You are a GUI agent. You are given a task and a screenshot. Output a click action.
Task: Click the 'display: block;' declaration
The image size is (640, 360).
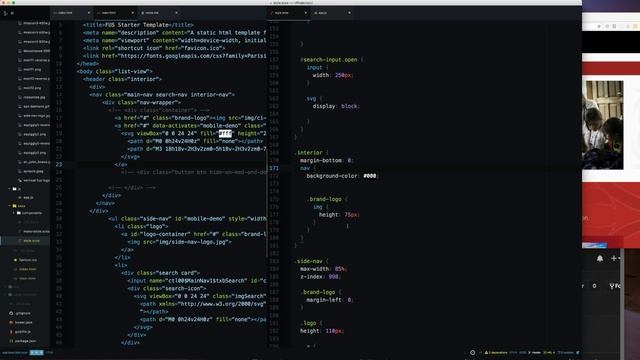click(x=336, y=106)
